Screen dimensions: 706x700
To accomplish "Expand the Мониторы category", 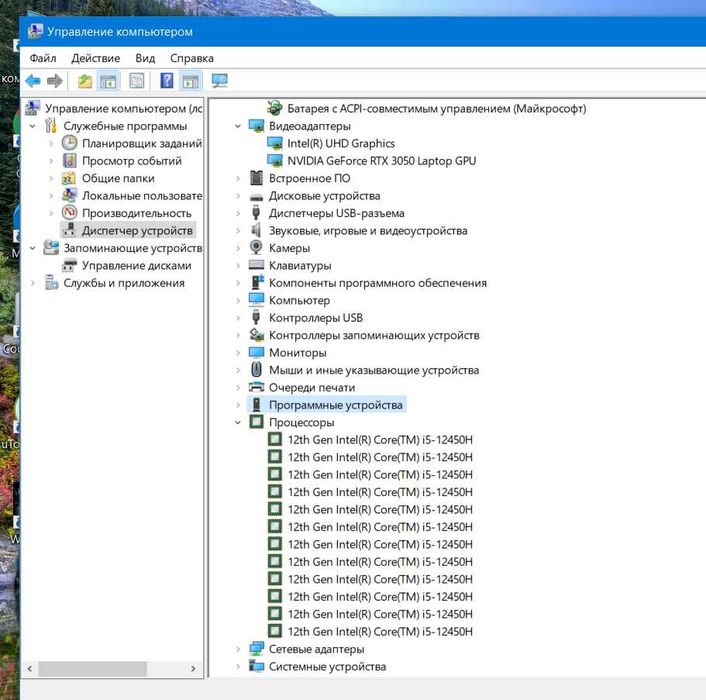I will [238, 352].
